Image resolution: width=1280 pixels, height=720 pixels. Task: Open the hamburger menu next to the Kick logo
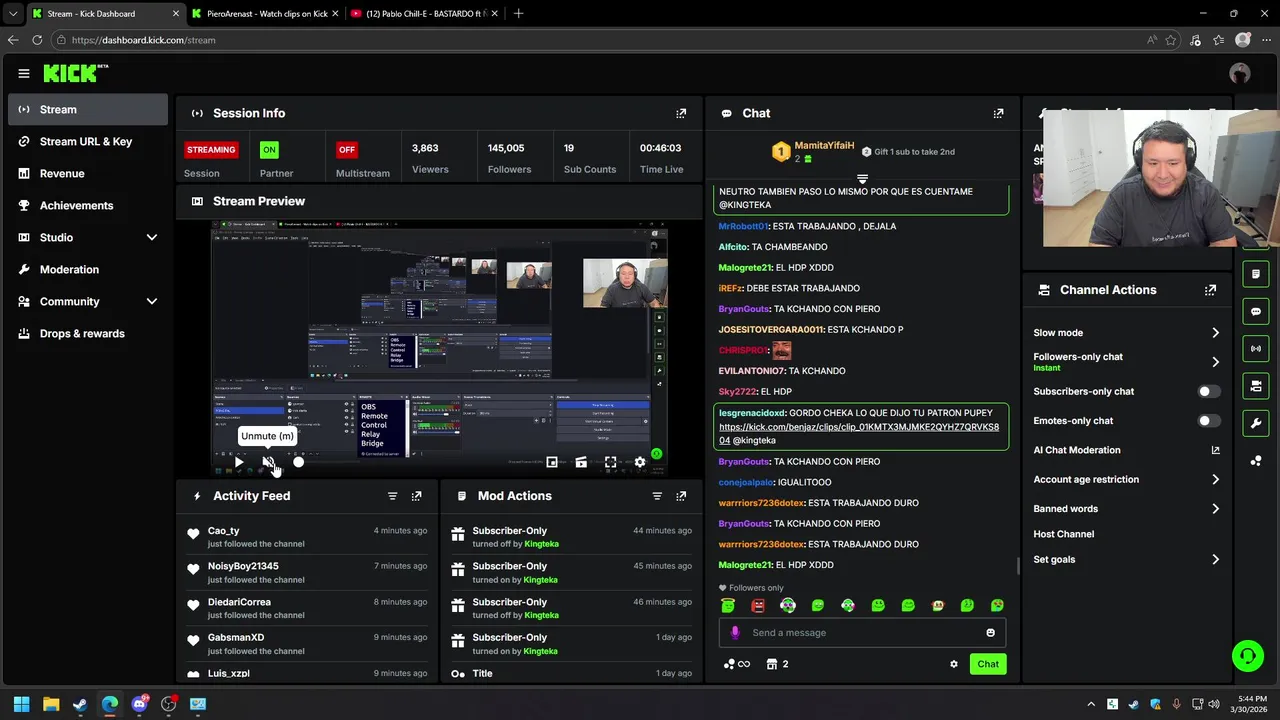(23, 73)
